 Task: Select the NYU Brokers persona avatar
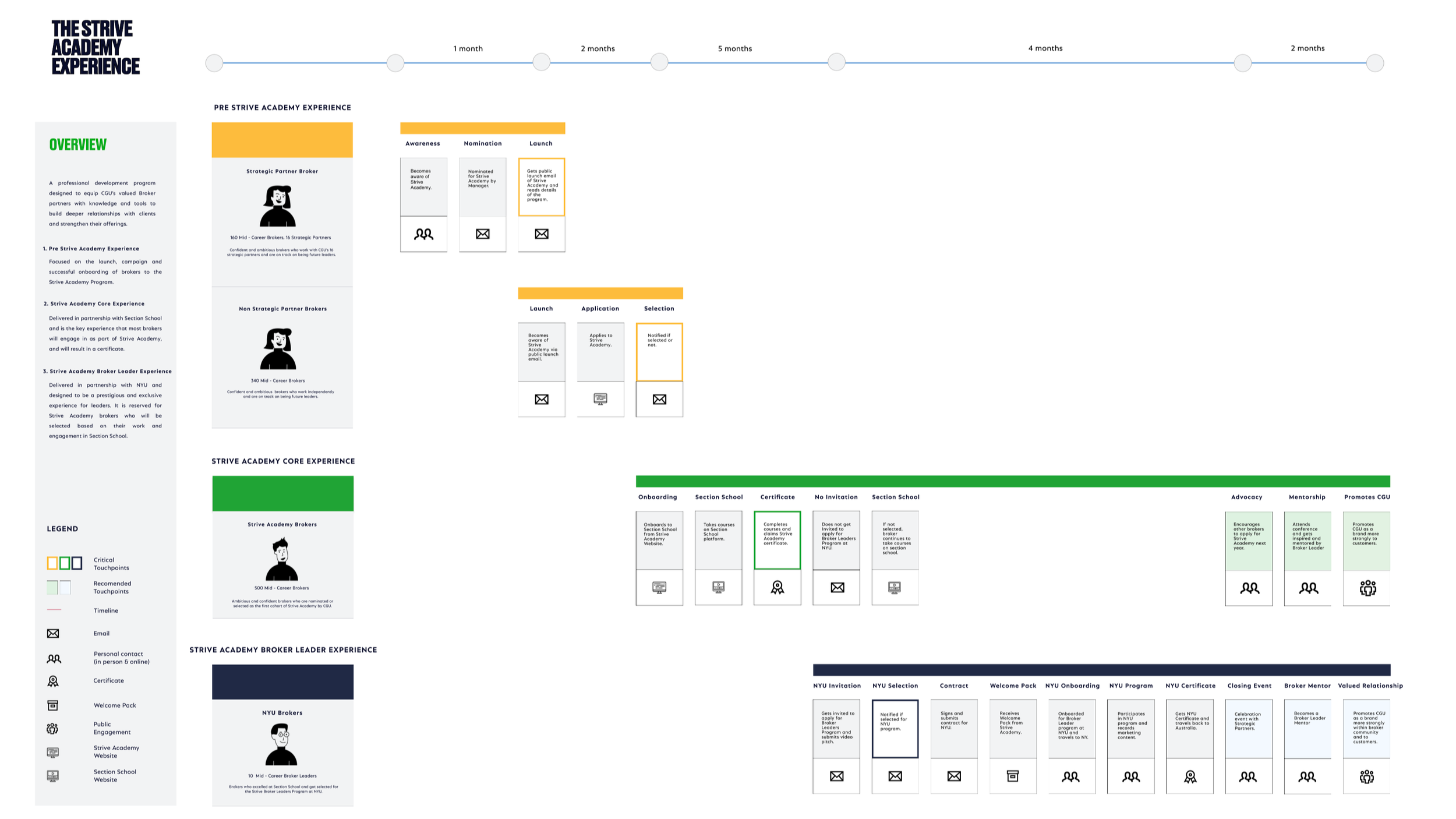tap(282, 744)
